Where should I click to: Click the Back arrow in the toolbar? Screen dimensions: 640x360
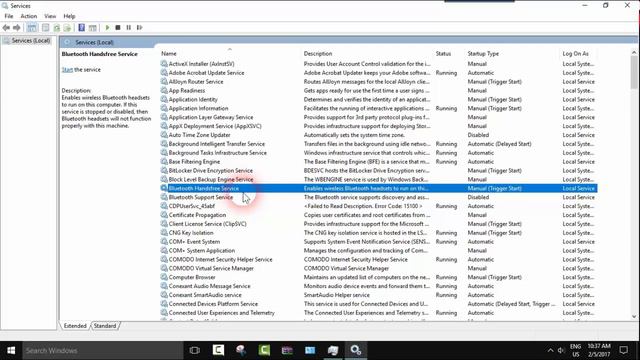point(6,28)
